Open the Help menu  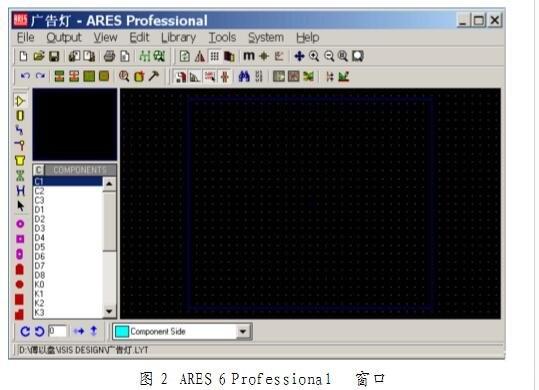coord(308,37)
